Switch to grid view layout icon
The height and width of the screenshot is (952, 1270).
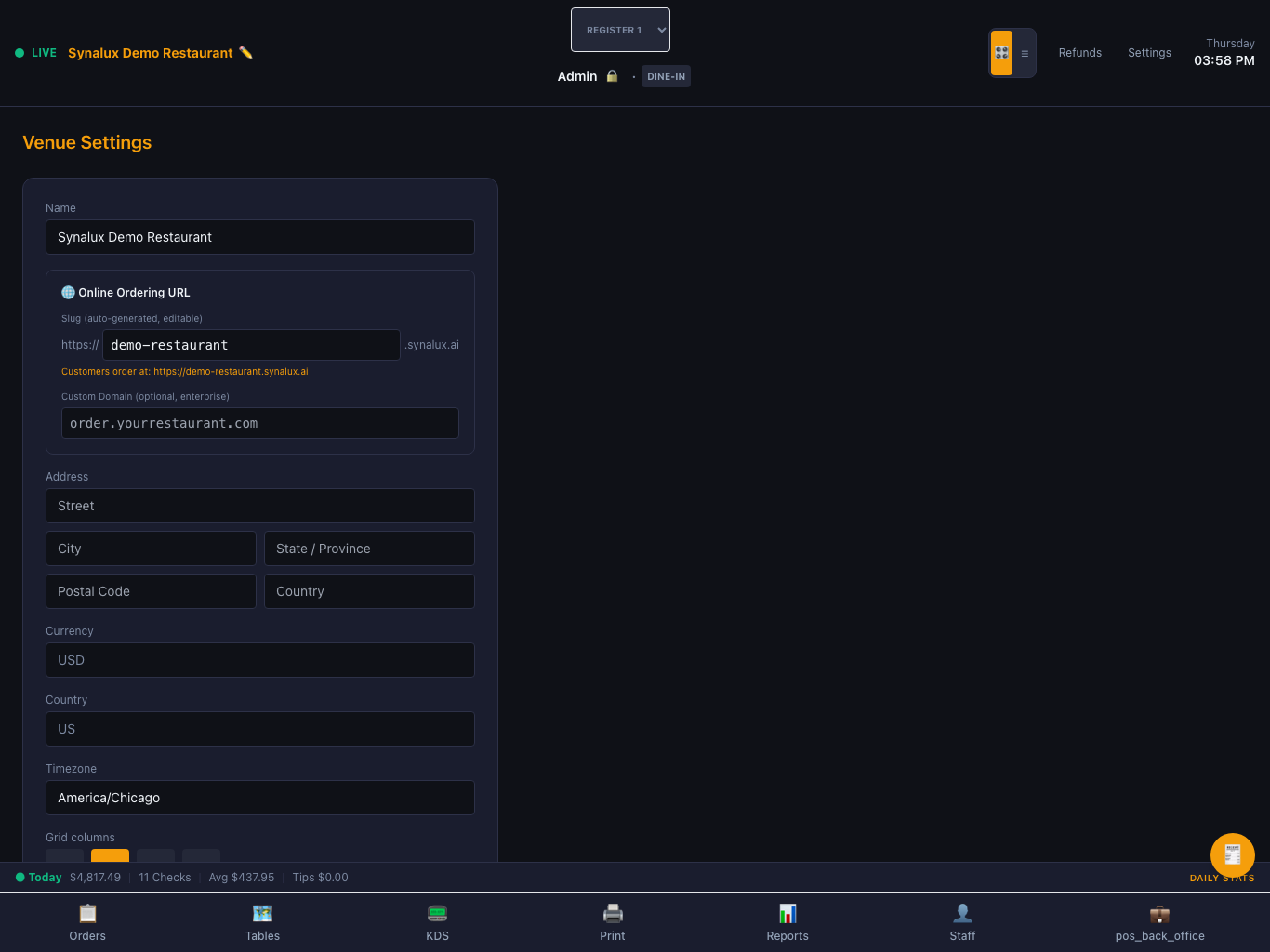click(1001, 53)
